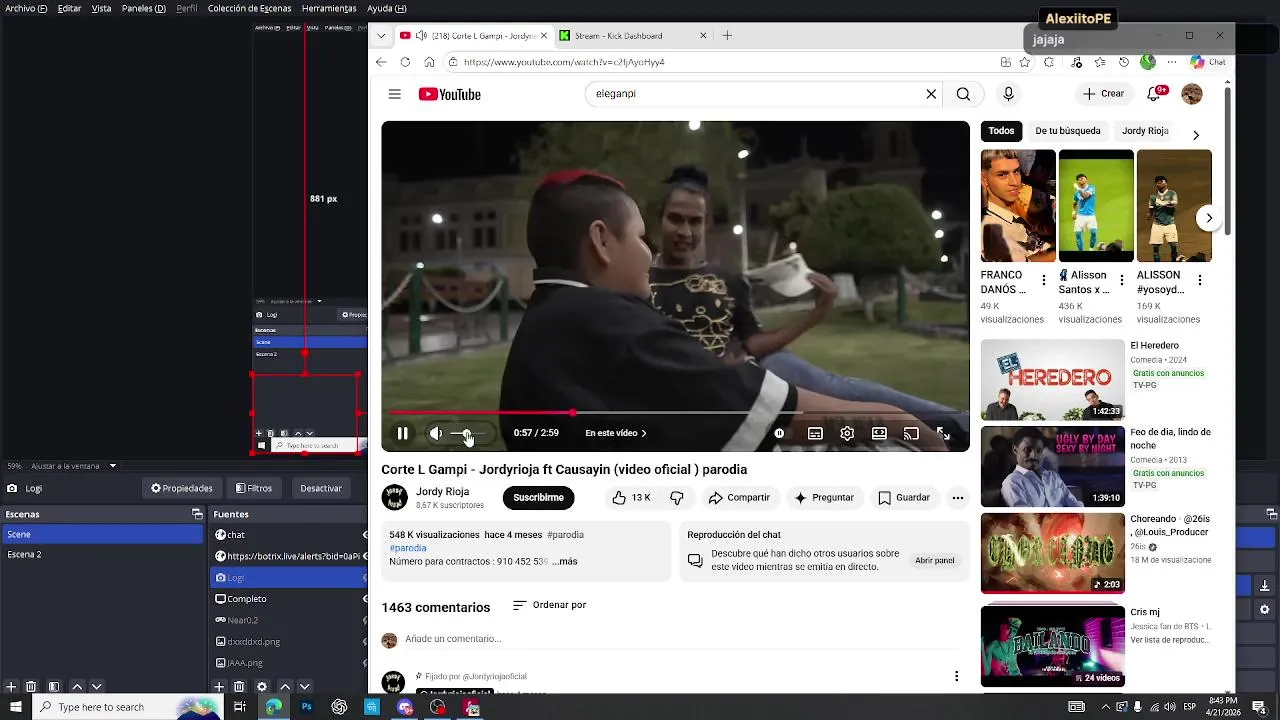
Task: Open the video player settings gear
Action: pyautogui.click(x=847, y=433)
